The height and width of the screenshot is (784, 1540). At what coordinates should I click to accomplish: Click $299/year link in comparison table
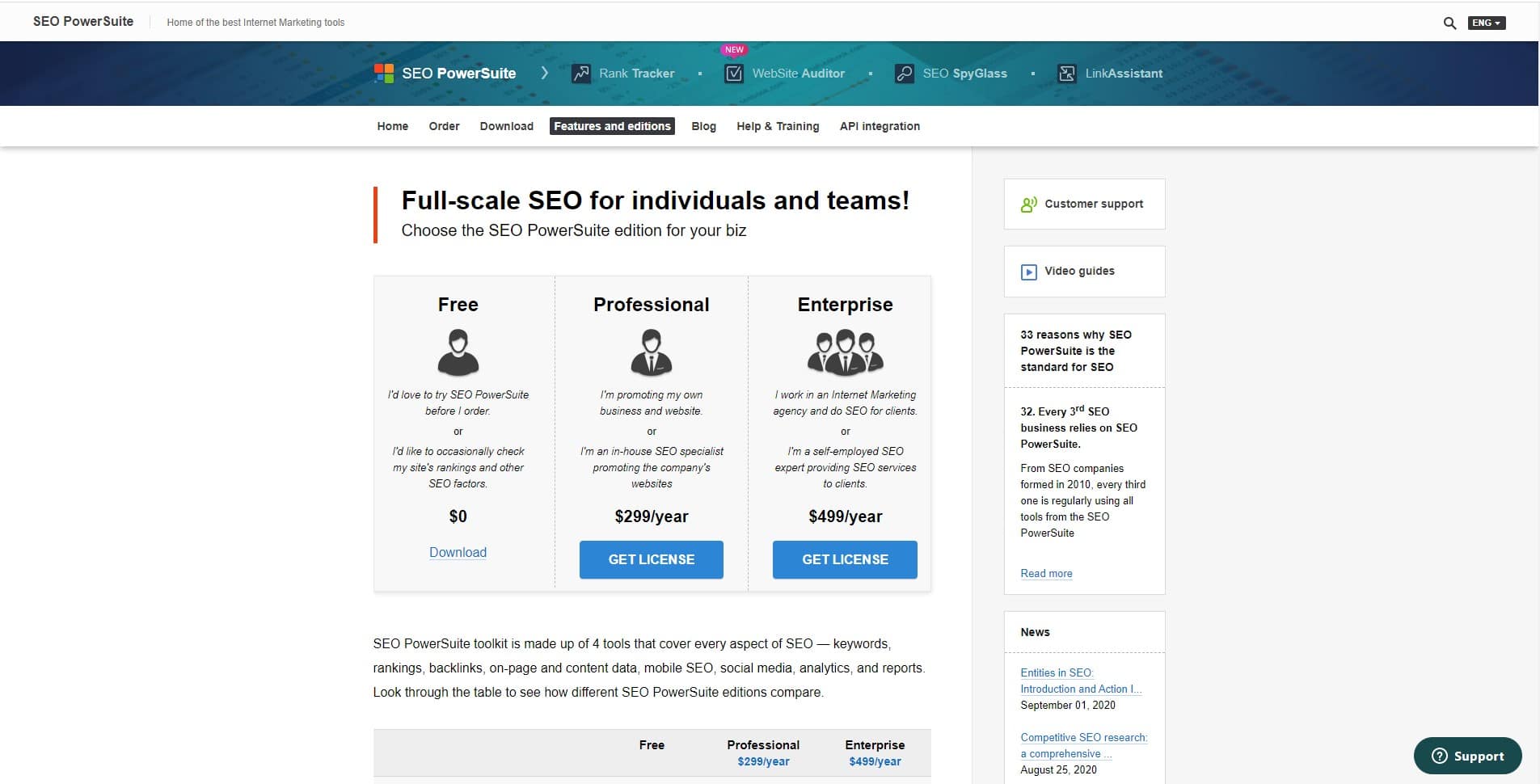coord(763,761)
